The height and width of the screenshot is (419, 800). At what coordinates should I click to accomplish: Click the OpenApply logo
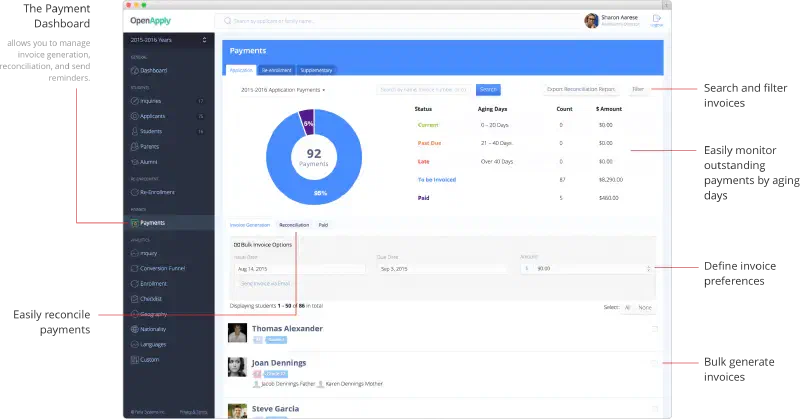coord(151,21)
